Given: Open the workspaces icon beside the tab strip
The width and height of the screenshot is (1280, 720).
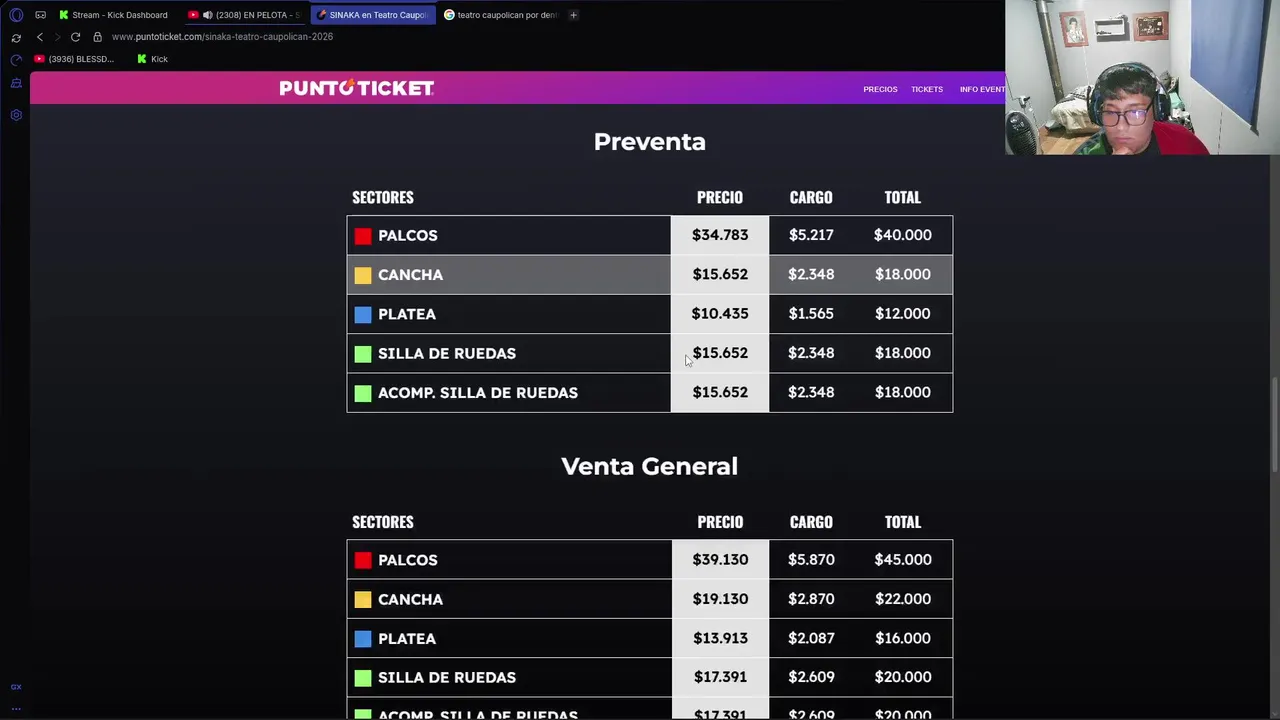Looking at the screenshot, I should [41, 15].
